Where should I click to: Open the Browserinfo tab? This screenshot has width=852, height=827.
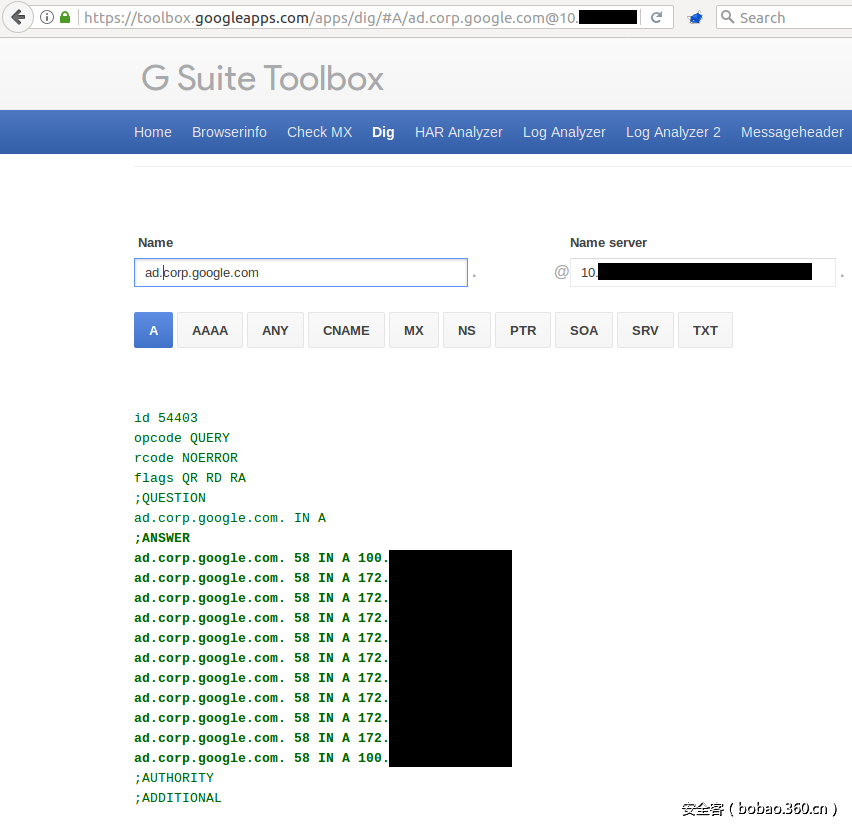click(x=229, y=132)
